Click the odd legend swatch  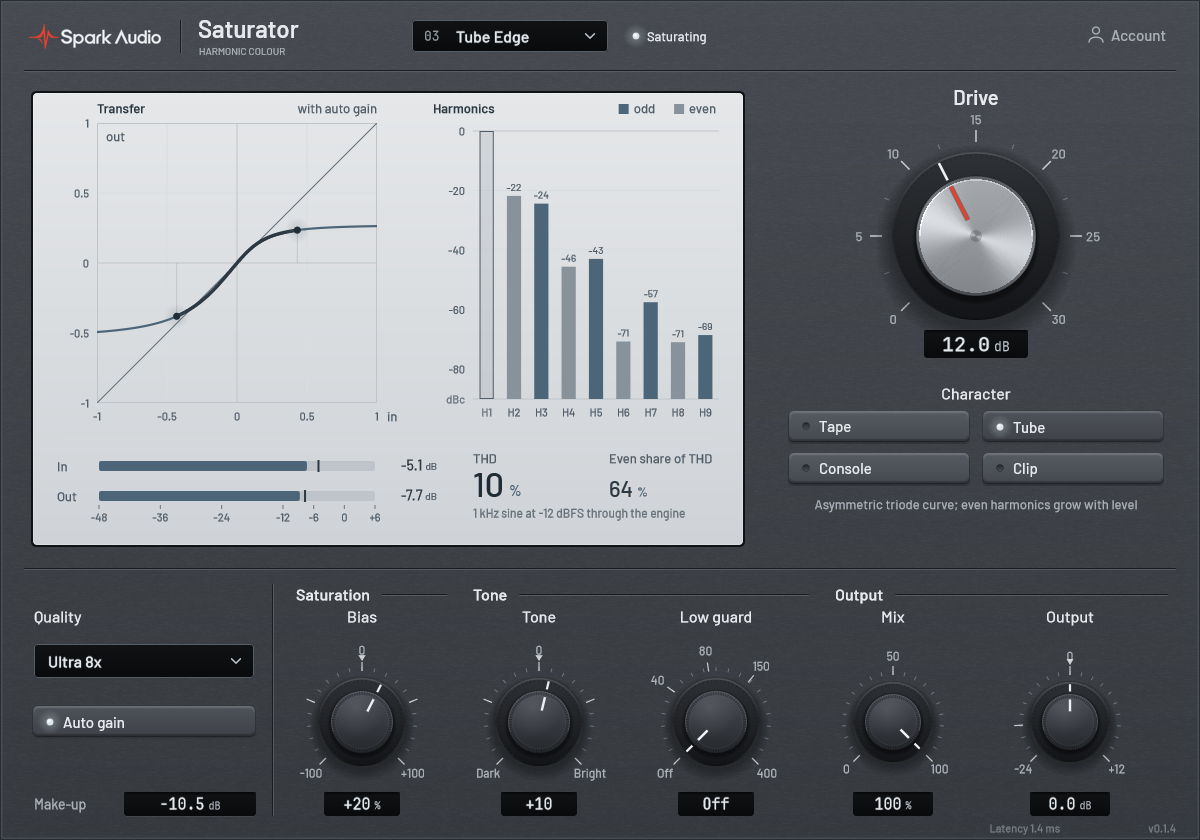(x=624, y=109)
